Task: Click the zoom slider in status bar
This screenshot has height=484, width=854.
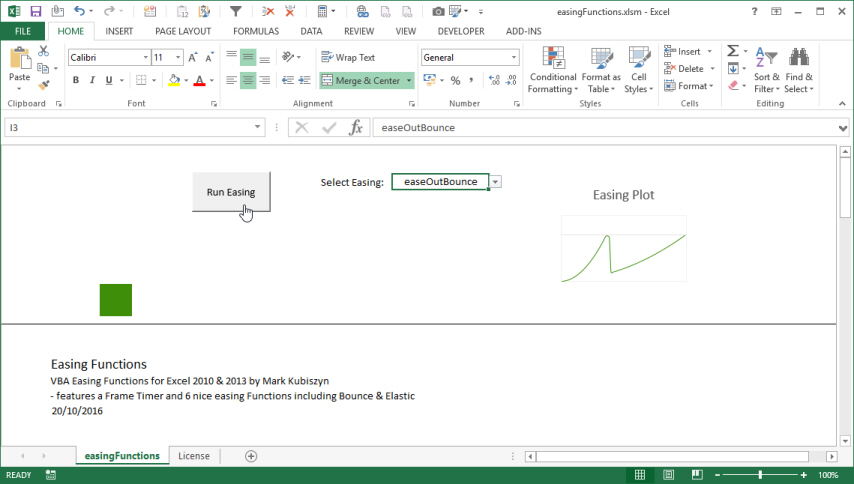Action: (761, 475)
